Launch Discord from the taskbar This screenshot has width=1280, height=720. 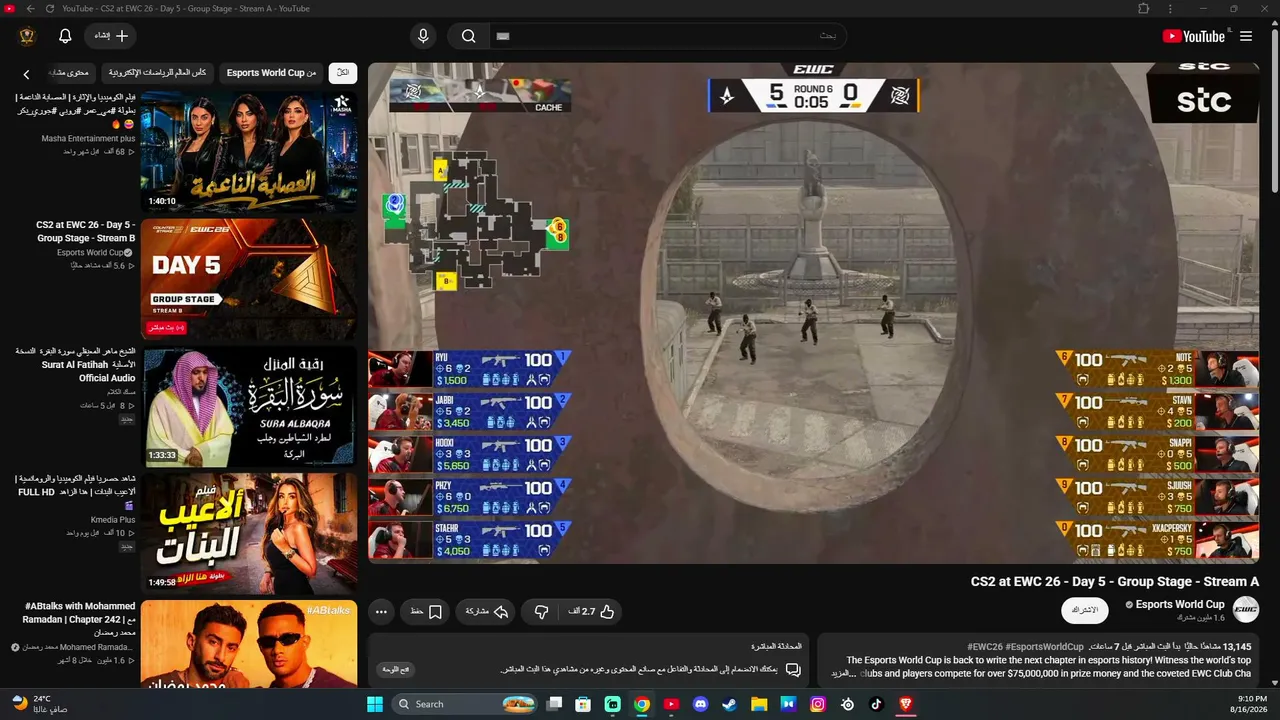click(x=700, y=704)
